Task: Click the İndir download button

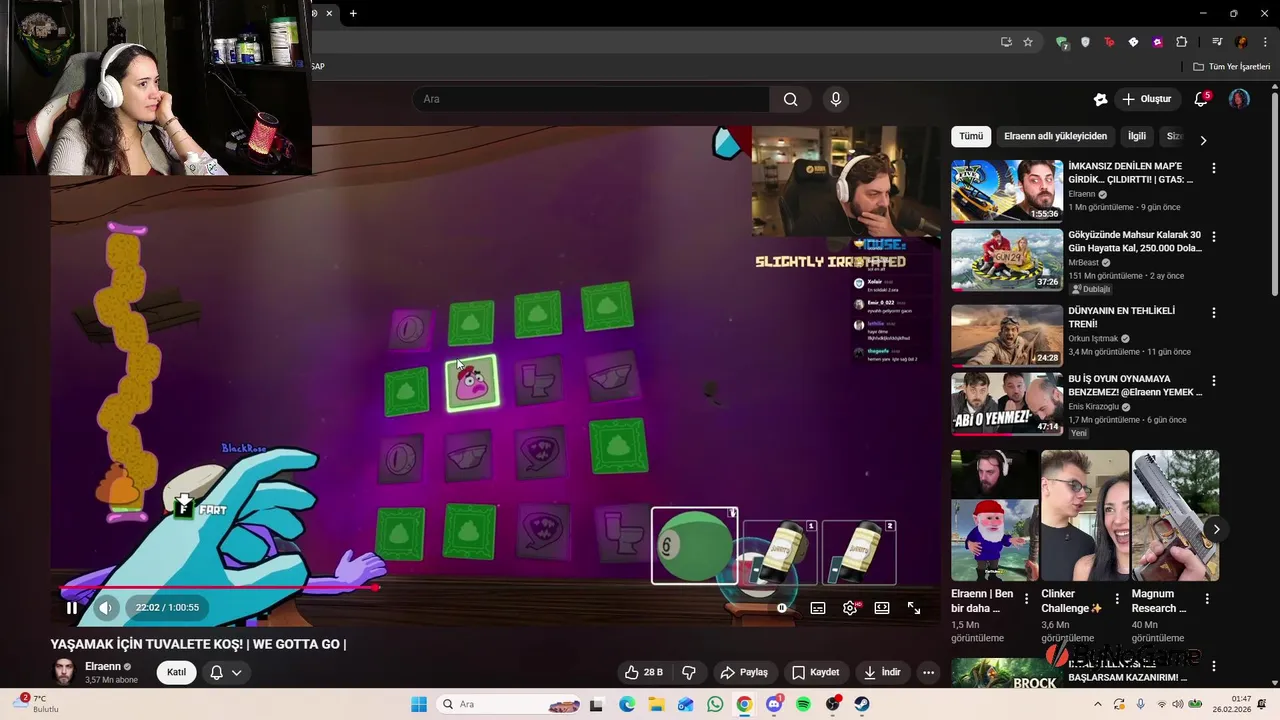Action: (883, 672)
